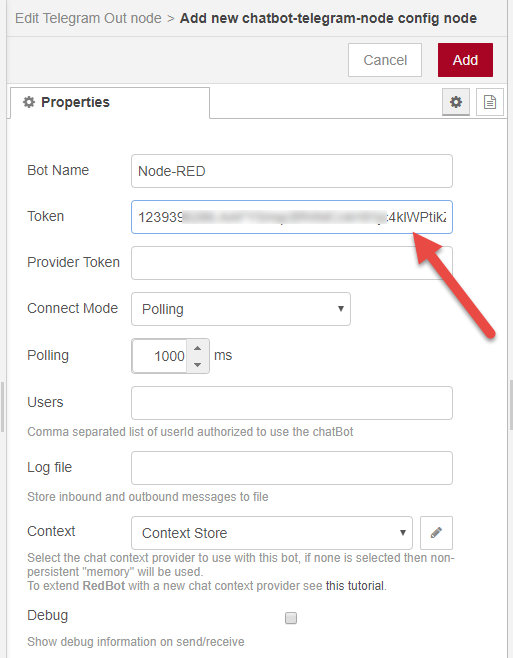Click the pencil icon to edit Context
The width and height of the screenshot is (513, 658).
pos(436,533)
